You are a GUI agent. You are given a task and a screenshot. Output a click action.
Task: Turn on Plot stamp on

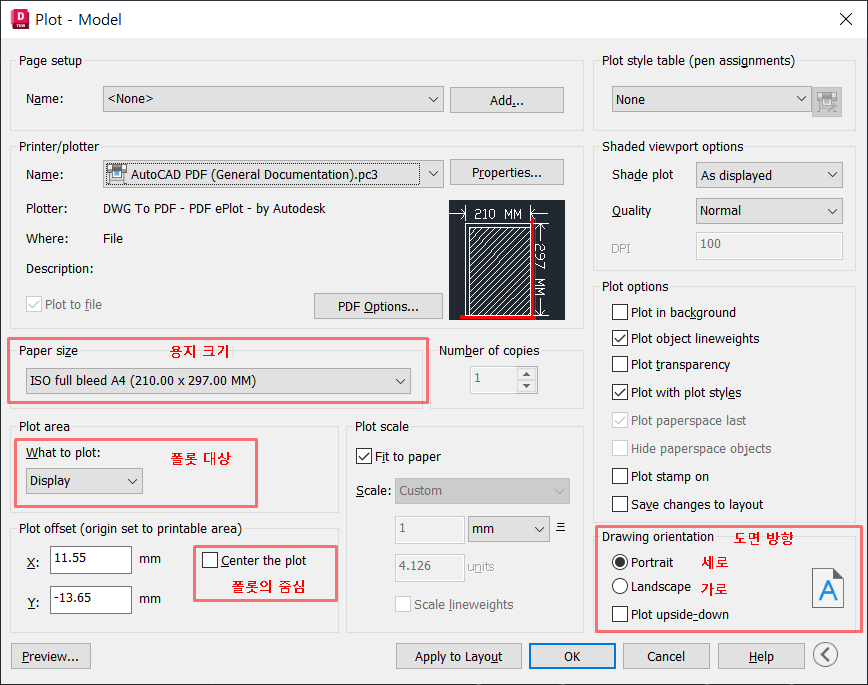[x=619, y=476]
